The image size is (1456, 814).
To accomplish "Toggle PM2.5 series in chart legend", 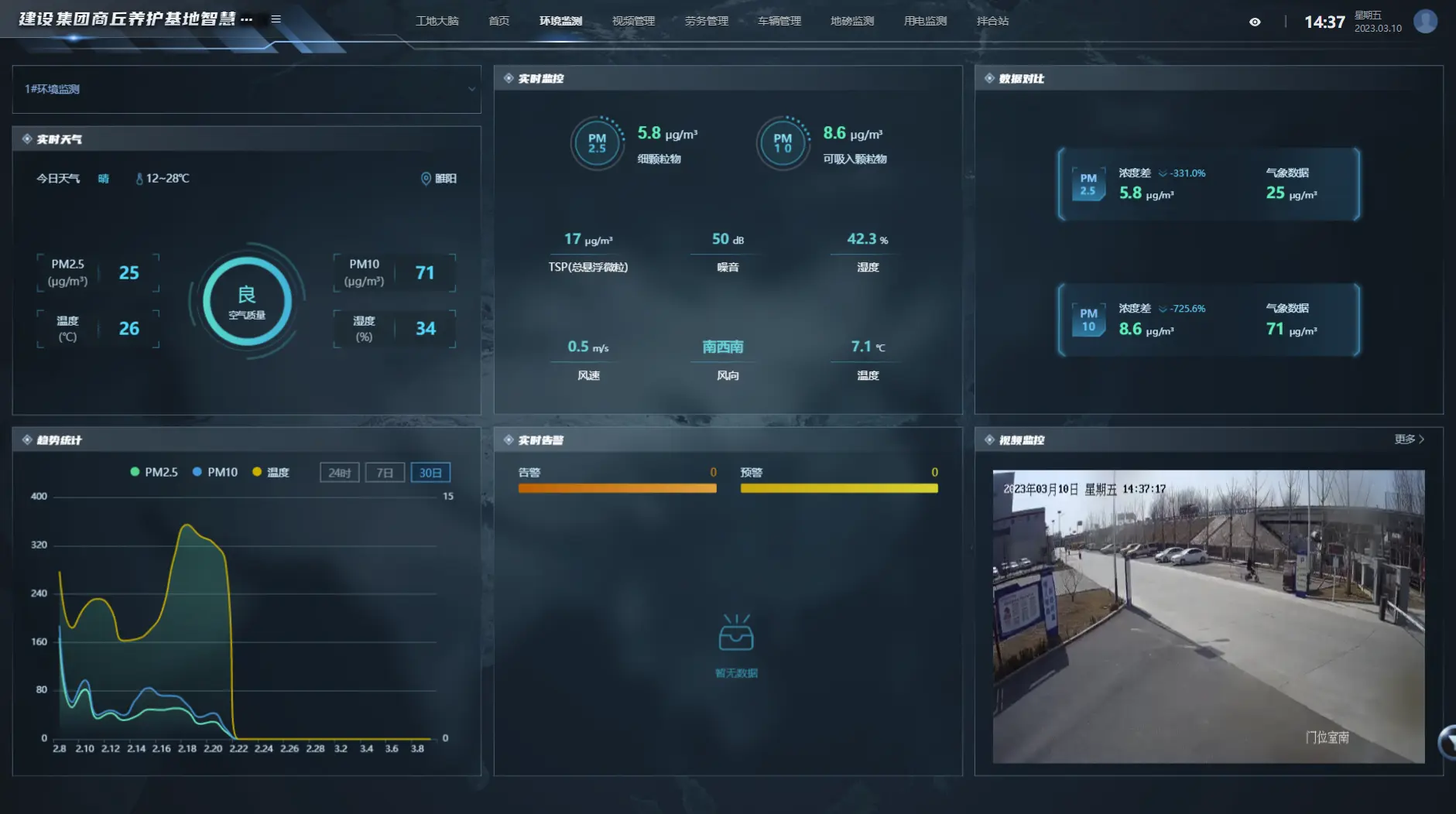I will 154,472.
